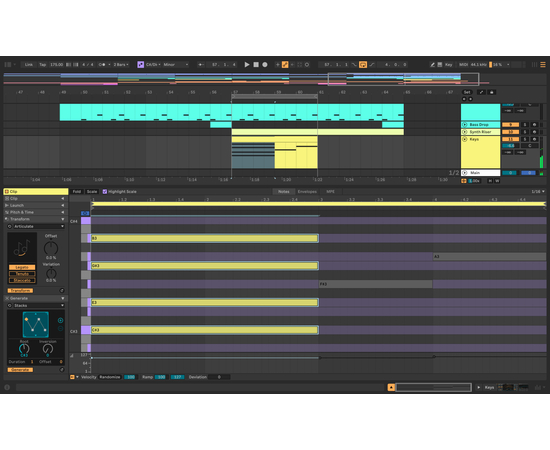Switch to the Envelopes tab

[x=307, y=192]
